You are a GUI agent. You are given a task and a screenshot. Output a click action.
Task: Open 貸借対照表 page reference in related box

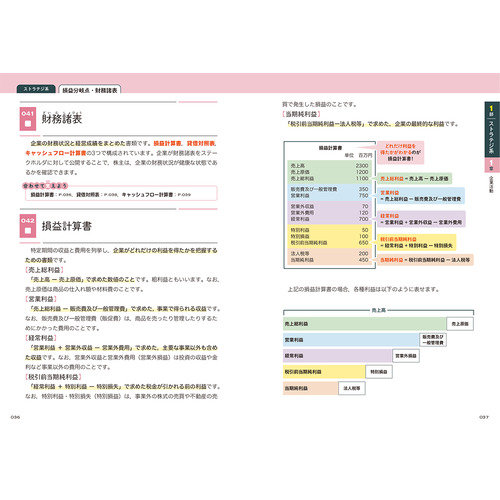point(97,195)
